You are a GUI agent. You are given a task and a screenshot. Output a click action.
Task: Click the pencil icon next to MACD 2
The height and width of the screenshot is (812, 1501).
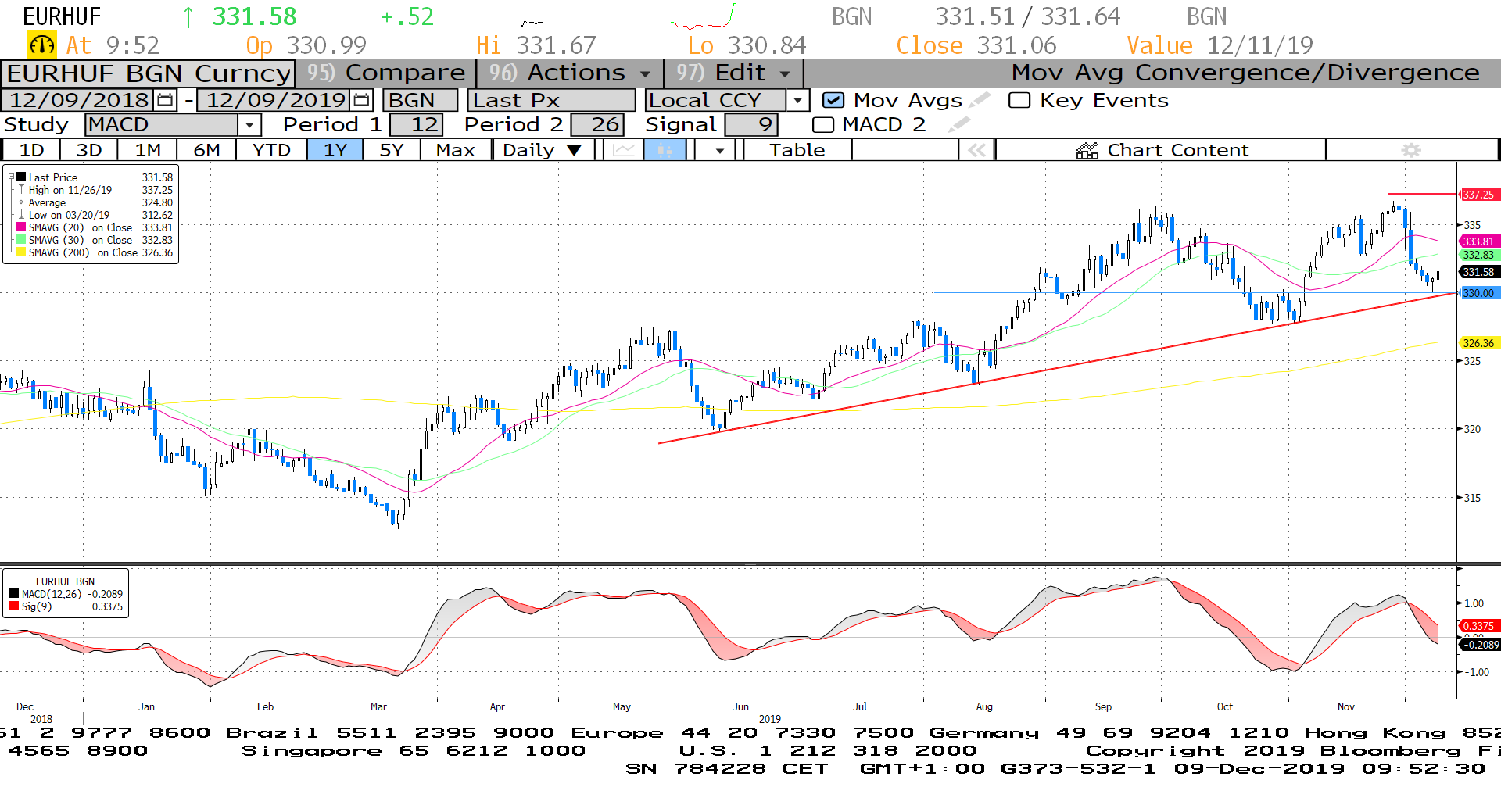(959, 124)
